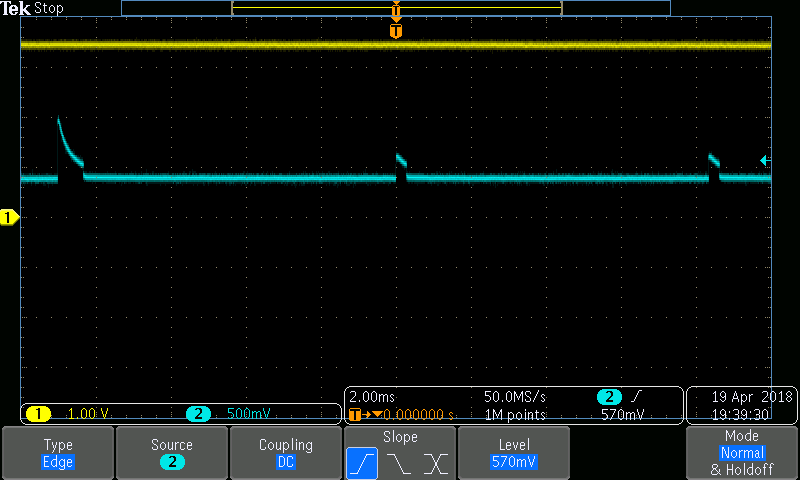Click the orange trigger position T marker

coord(396,31)
